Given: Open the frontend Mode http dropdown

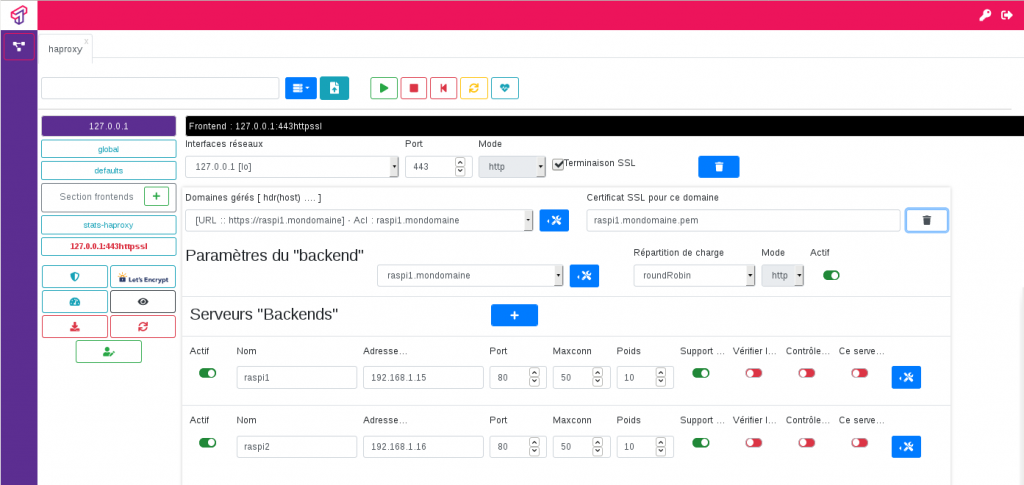Looking at the screenshot, I should pos(512,166).
